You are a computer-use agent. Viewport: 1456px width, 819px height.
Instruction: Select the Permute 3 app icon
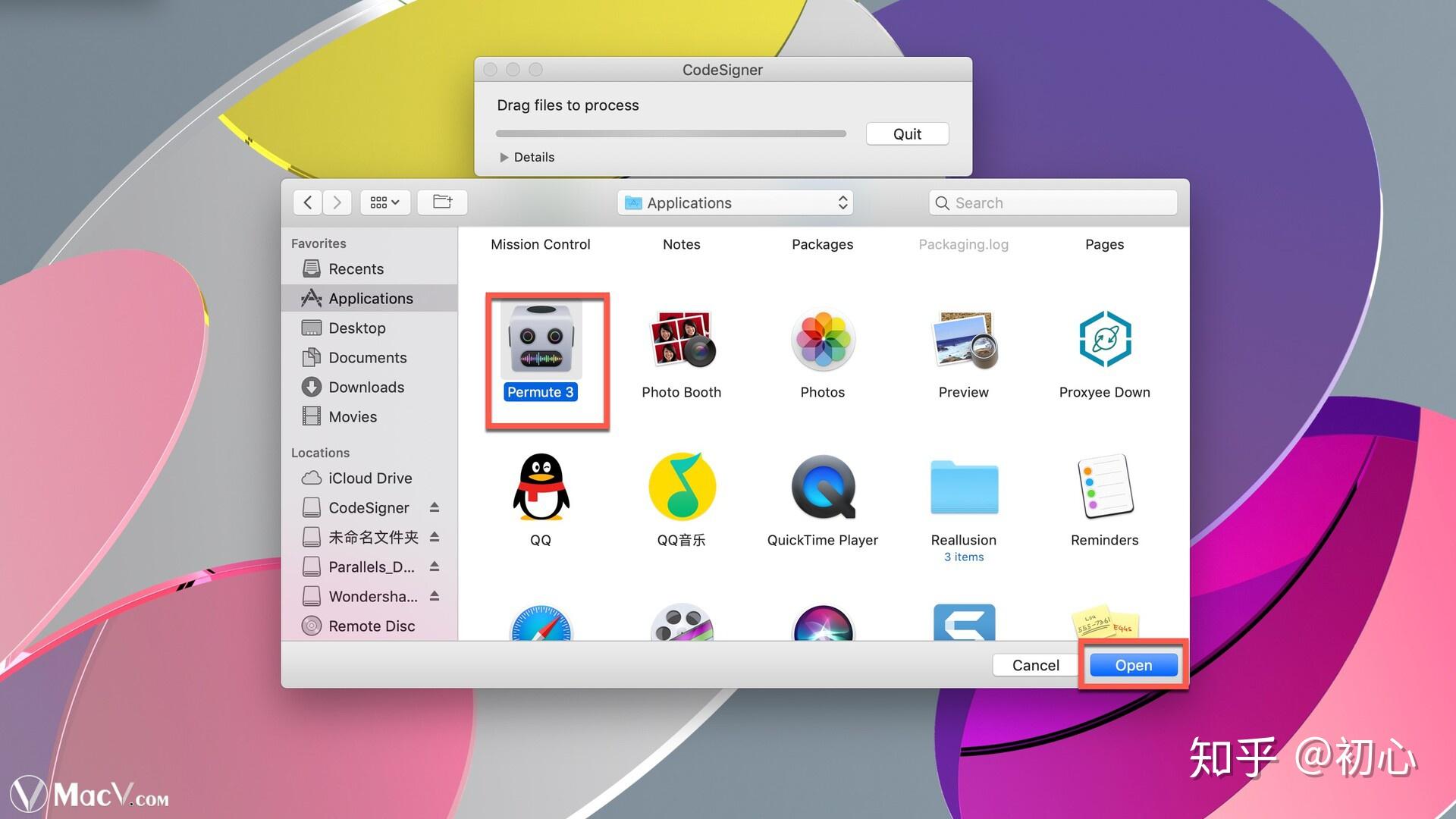pos(541,341)
